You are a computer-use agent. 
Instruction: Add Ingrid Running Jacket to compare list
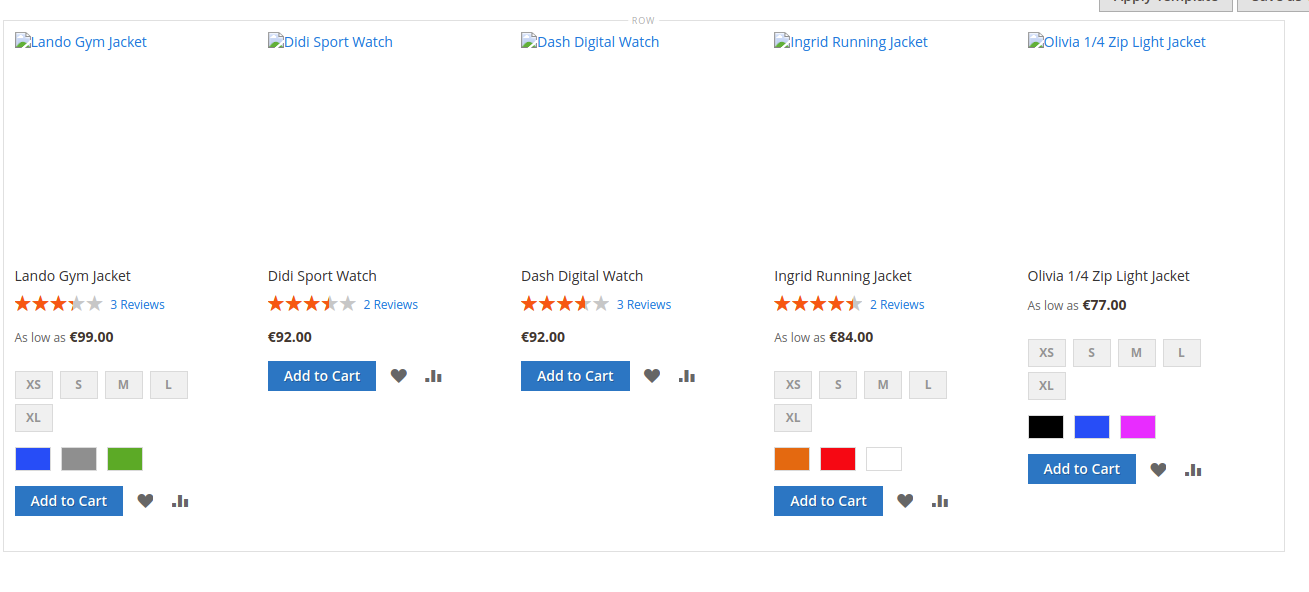[x=939, y=500]
